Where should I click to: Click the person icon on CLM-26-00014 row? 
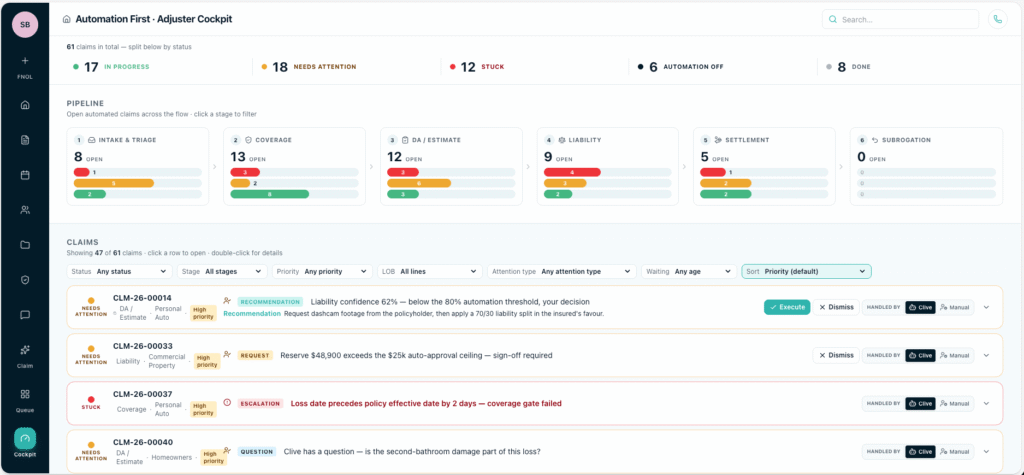tap(227, 301)
